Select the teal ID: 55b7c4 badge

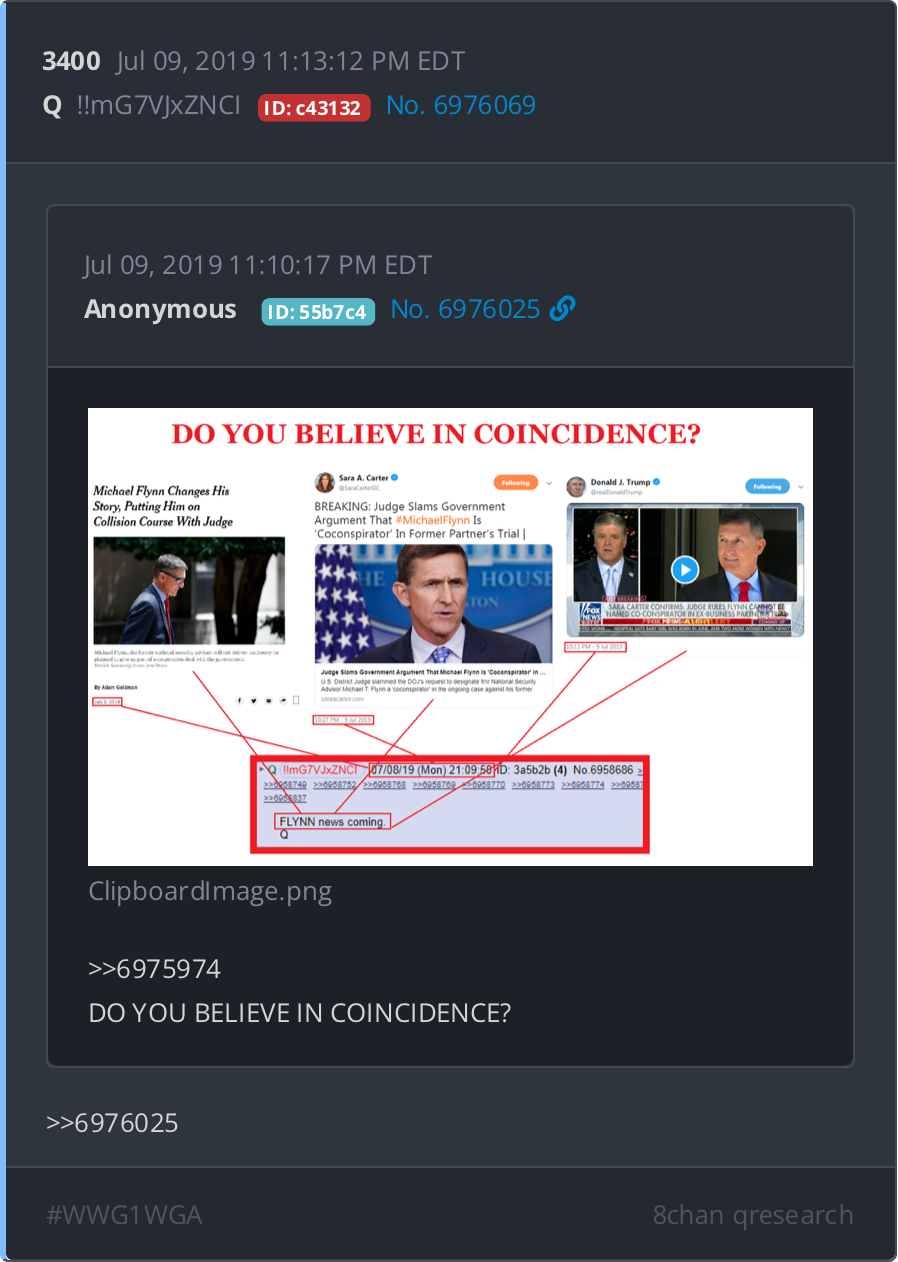[318, 312]
